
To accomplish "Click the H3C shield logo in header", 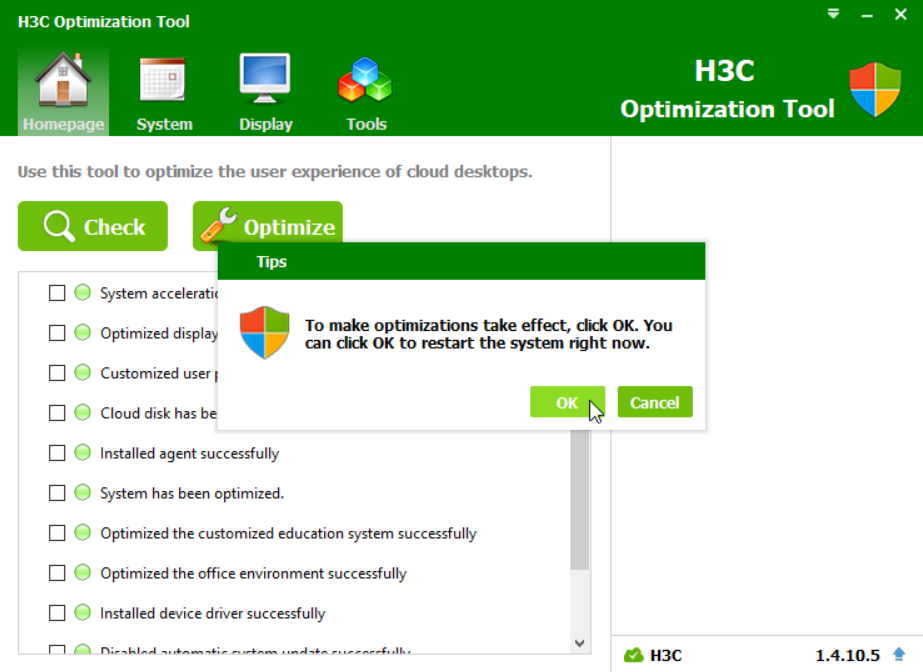I will (875, 89).
